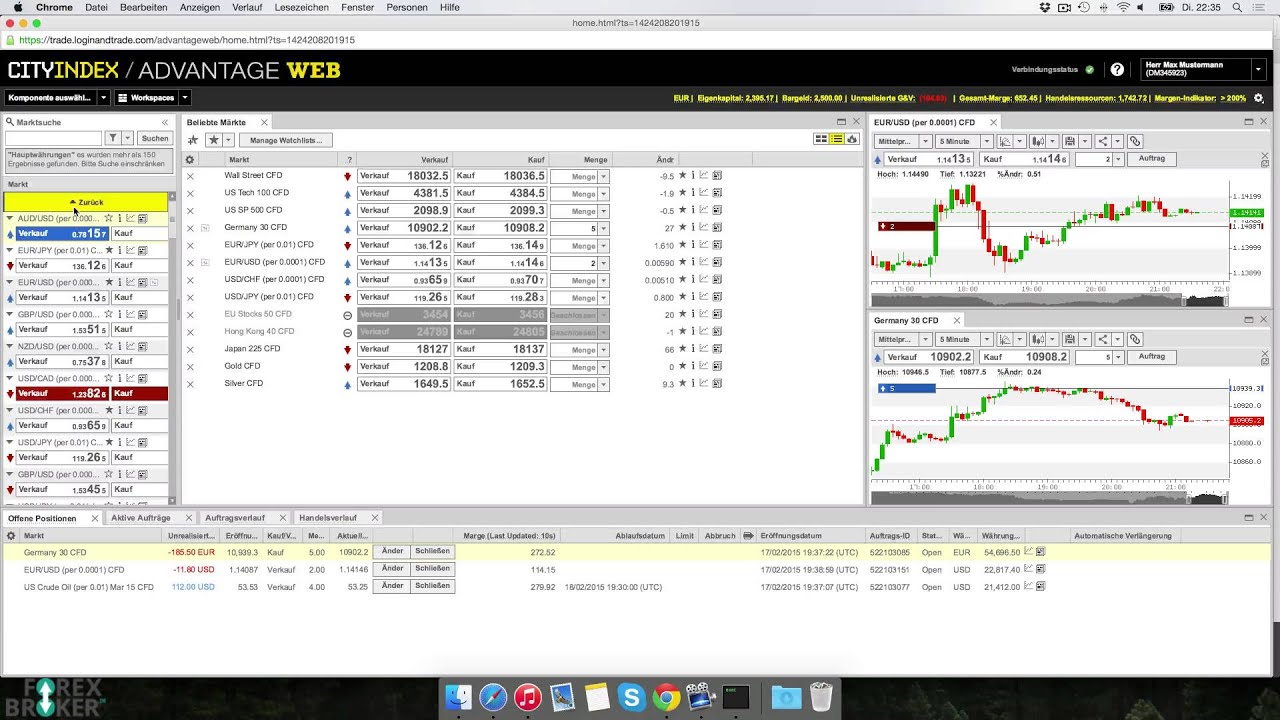
Task: Open chart icon in Wall Street CFD row
Action: pos(704,176)
